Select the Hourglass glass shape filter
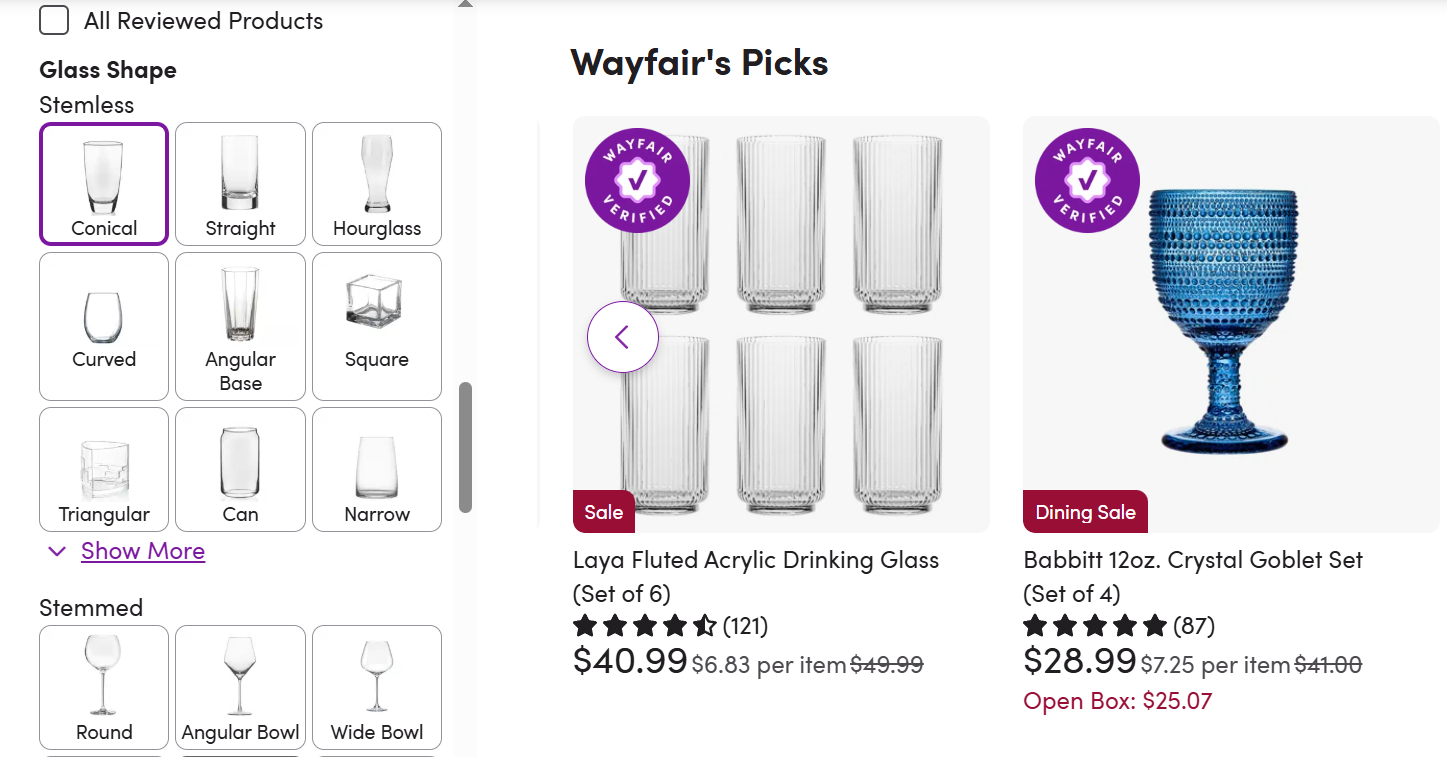Screen dimensions: 1447x757 (x=377, y=184)
